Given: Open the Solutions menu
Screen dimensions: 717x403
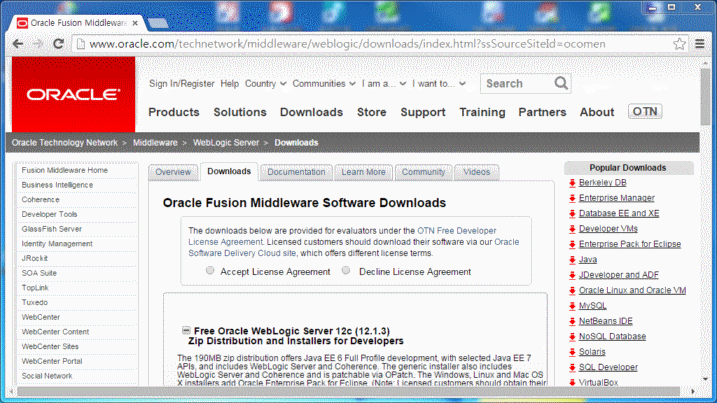Looking at the screenshot, I should pyautogui.click(x=240, y=112).
